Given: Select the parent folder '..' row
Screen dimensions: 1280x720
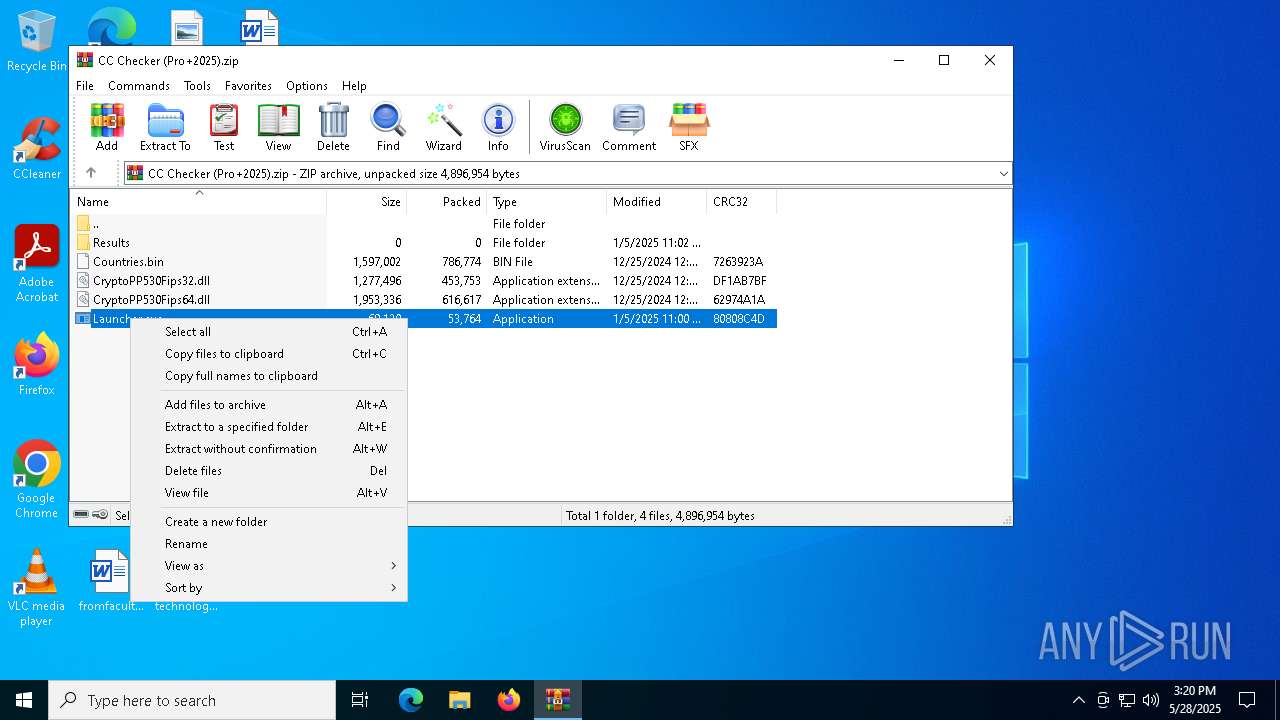Looking at the screenshot, I should coord(424,224).
